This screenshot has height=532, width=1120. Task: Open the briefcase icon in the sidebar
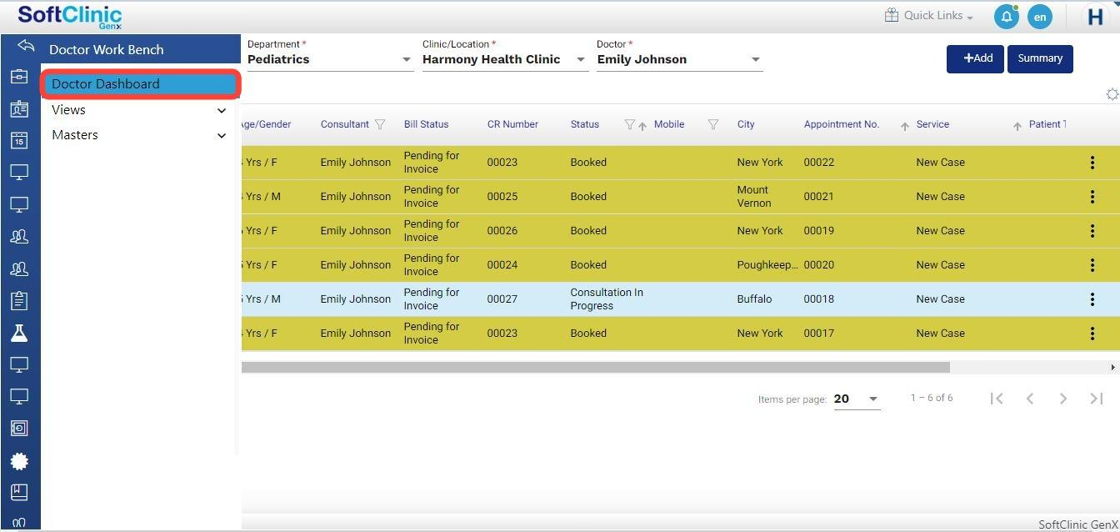tap(19, 77)
